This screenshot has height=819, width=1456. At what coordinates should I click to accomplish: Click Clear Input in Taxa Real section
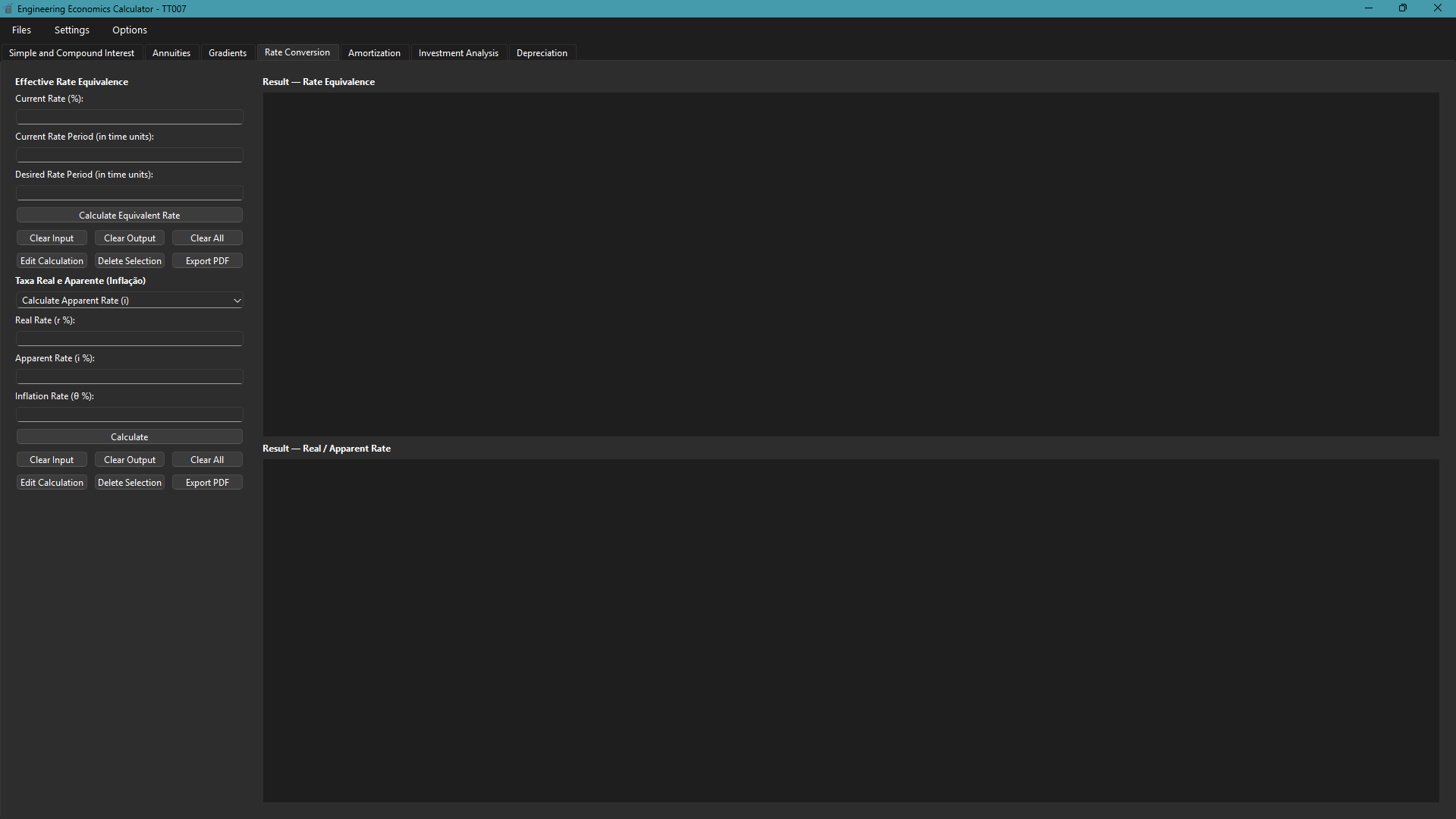[x=52, y=460]
